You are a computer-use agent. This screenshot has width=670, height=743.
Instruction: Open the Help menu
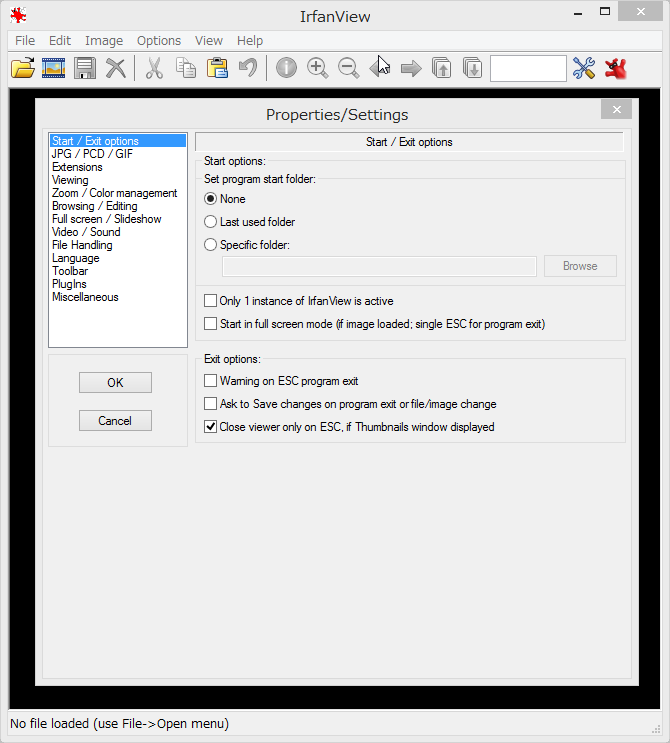[250, 41]
